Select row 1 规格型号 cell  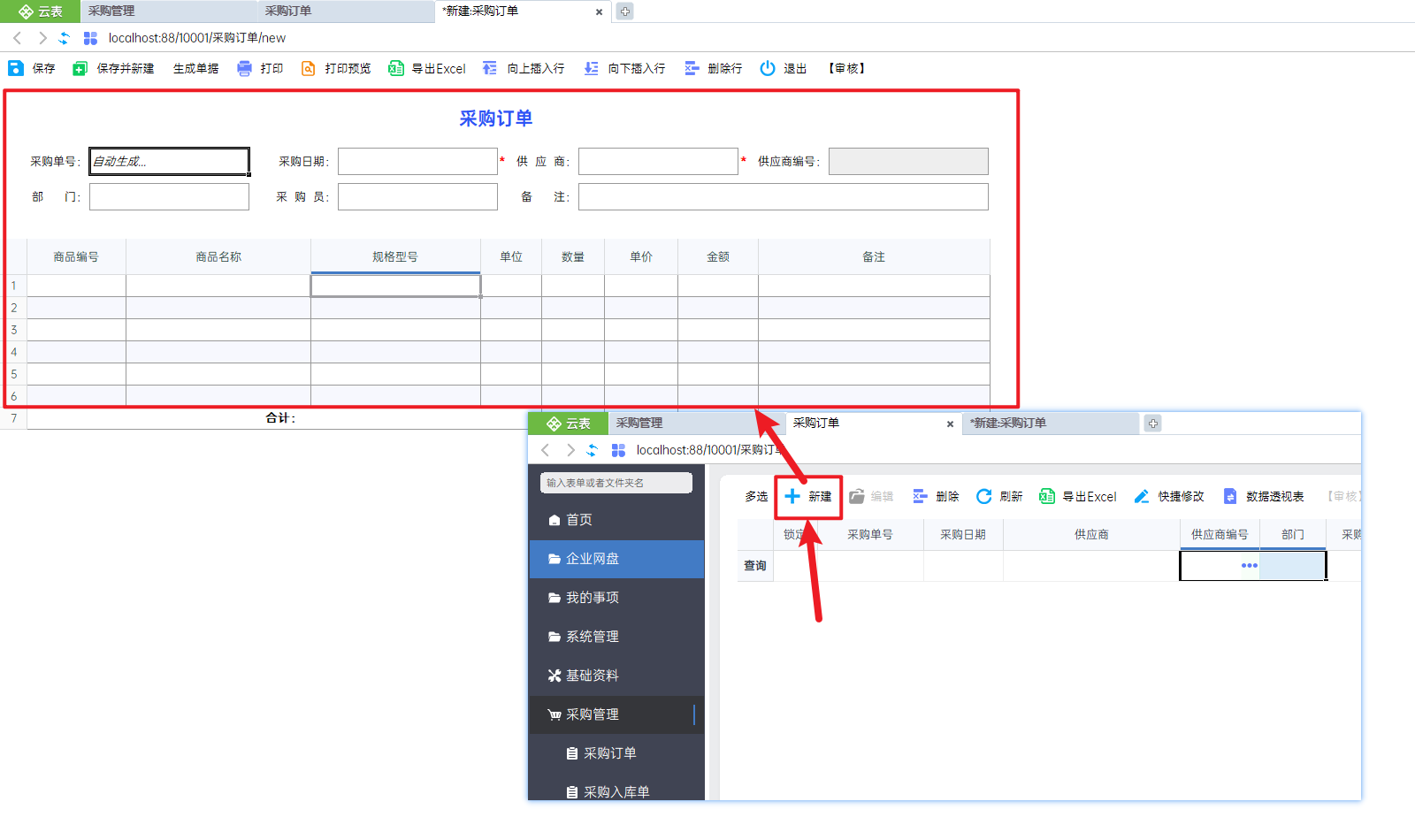[x=395, y=286]
